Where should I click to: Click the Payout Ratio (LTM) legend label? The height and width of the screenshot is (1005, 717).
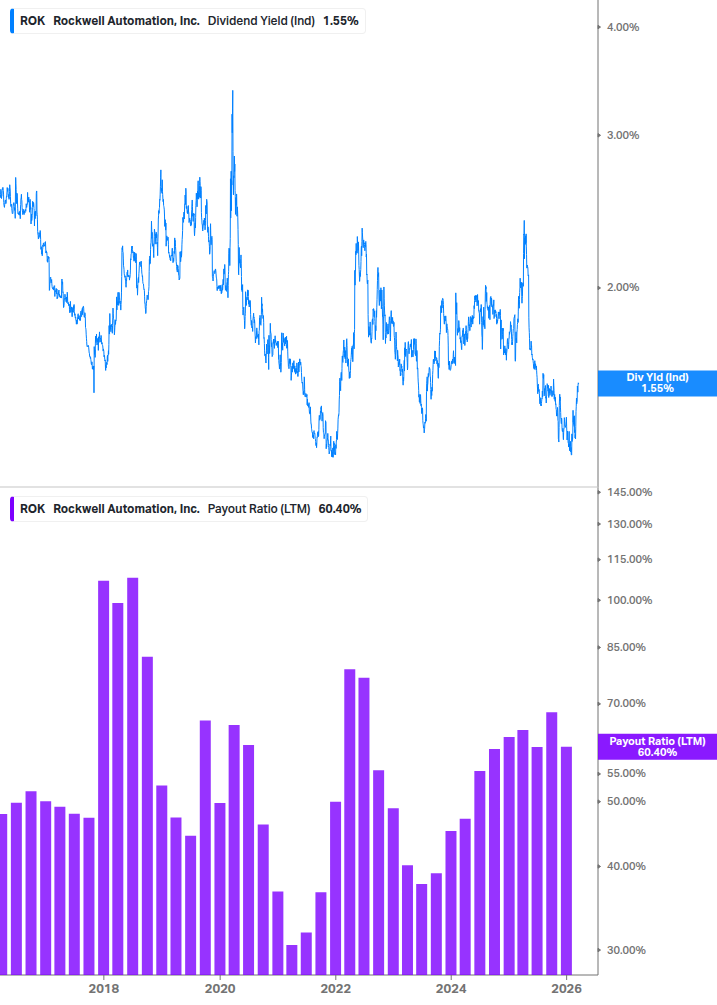pyautogui.click(x=259, y=509)
